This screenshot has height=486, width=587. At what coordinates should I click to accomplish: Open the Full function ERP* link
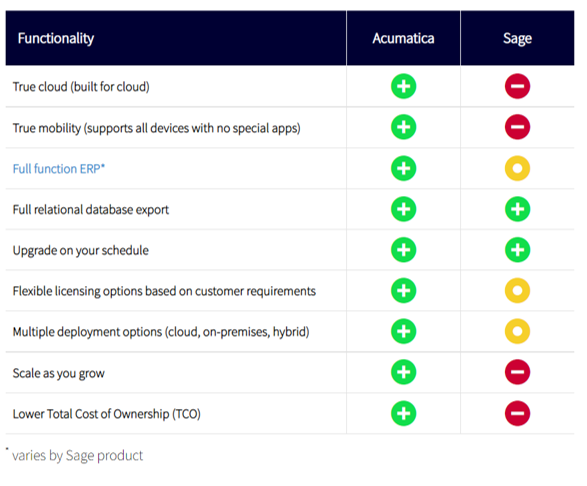[59, 169]
